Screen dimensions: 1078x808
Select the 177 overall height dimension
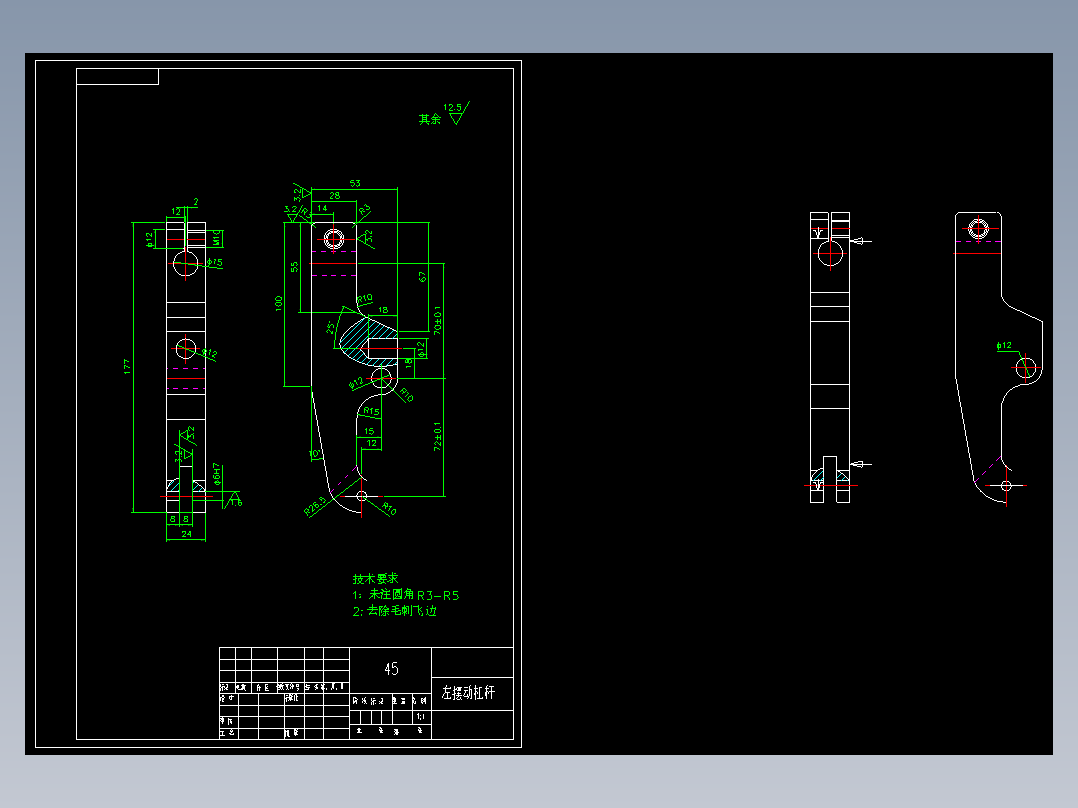[x=126, y=366]
